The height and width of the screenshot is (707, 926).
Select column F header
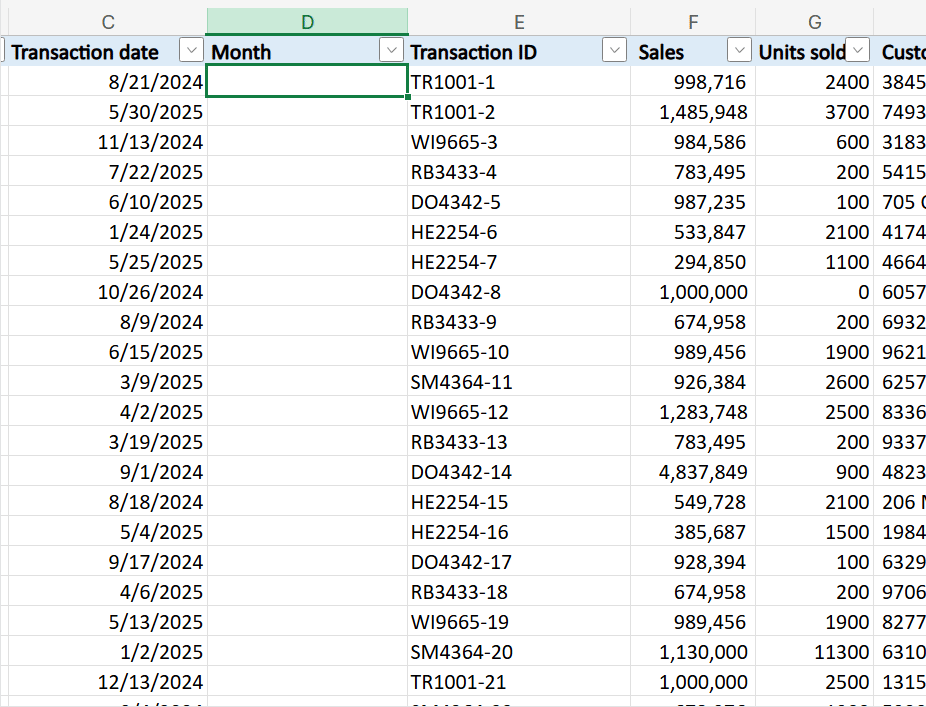pos(693,21)
